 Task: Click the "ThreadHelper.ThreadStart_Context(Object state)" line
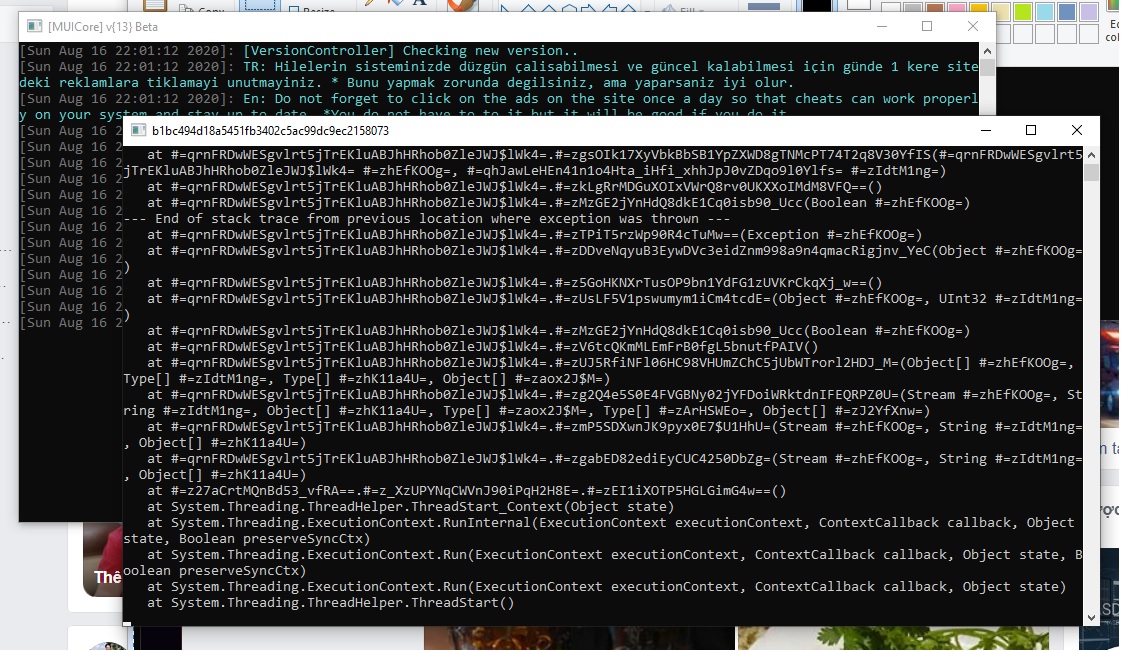coord(411,506)
